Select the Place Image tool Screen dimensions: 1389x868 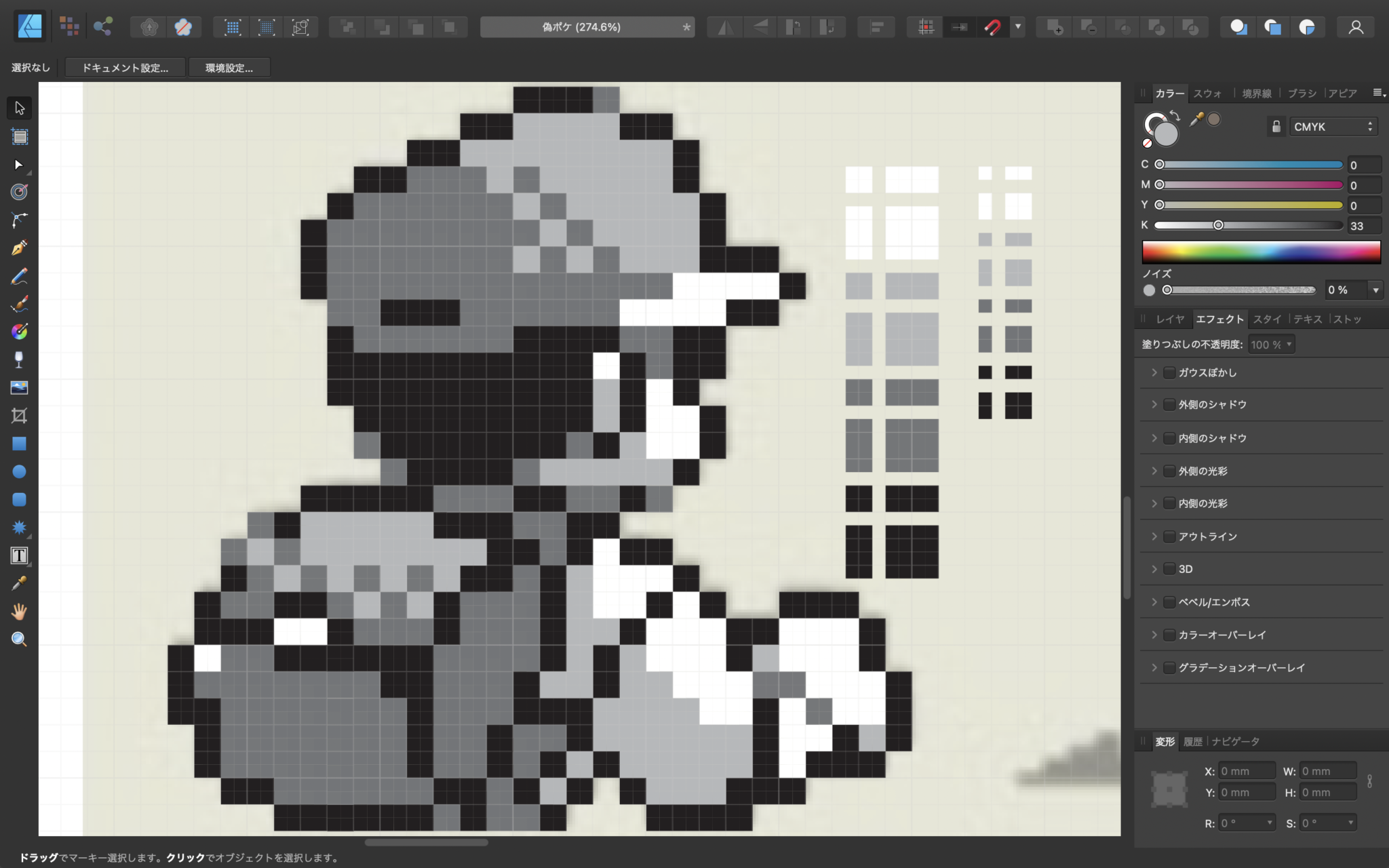point(19,388)
